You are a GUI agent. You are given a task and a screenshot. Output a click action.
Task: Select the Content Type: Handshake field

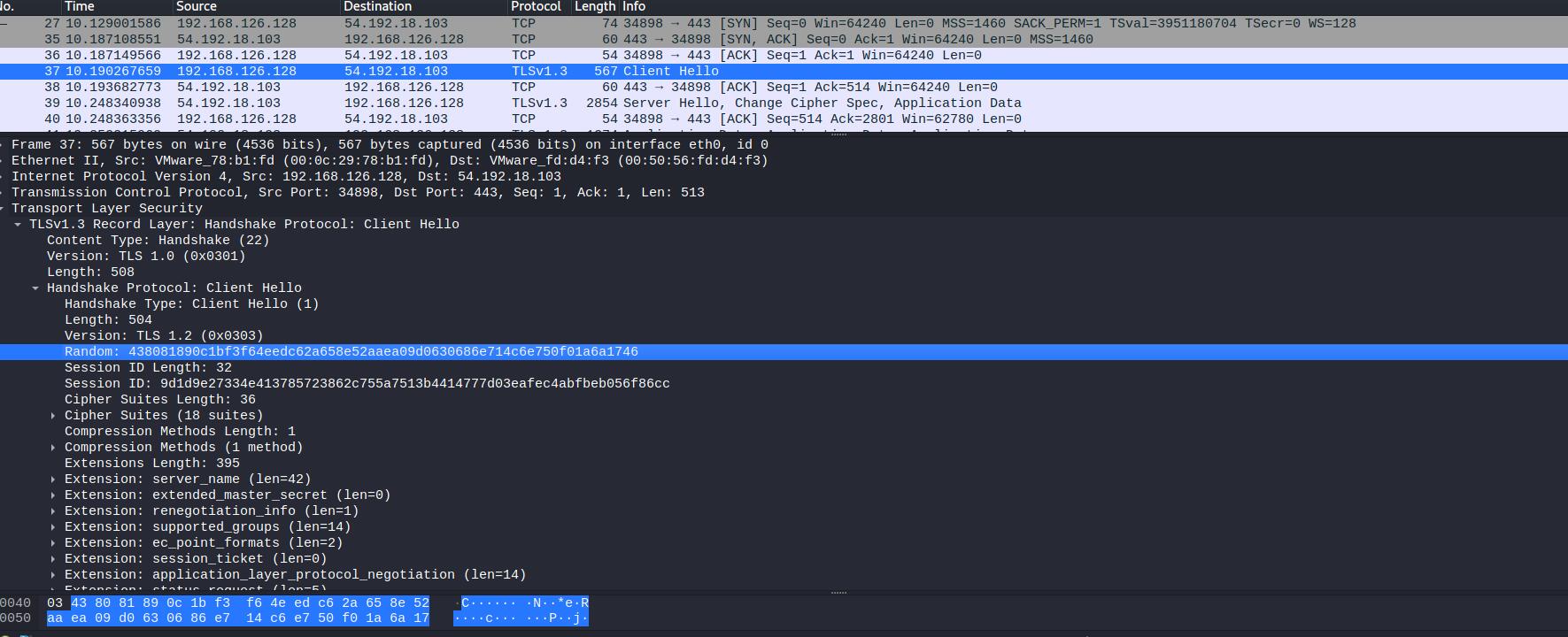(158, 240)
